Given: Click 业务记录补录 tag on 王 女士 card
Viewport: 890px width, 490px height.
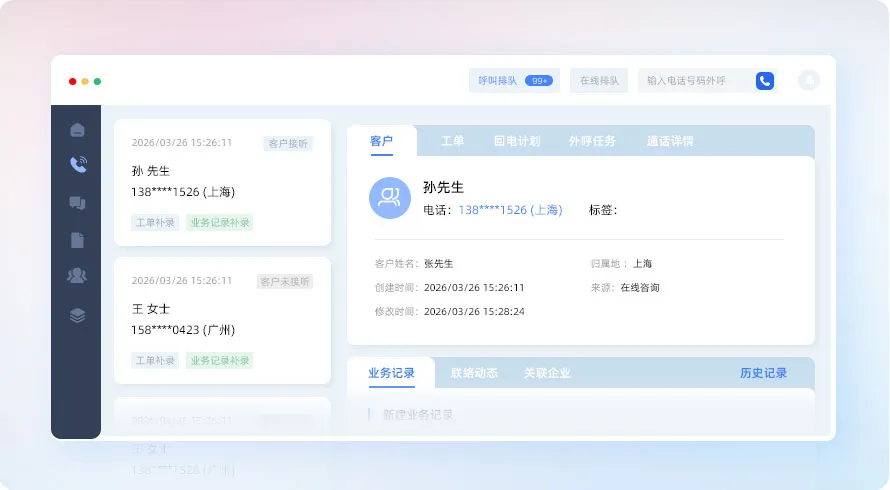Looking at the screenshot, I should click(x=220, y=361).
